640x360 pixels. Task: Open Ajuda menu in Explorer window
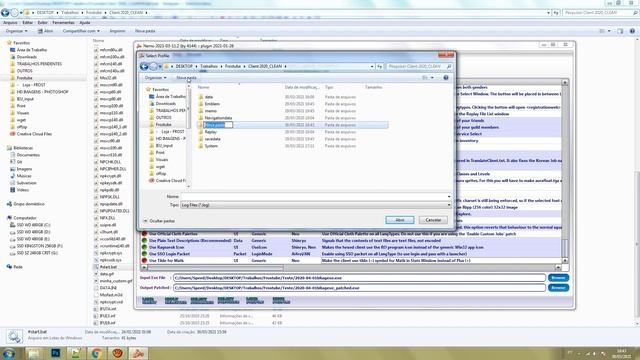pyautogui.click(x=84, y=23)
